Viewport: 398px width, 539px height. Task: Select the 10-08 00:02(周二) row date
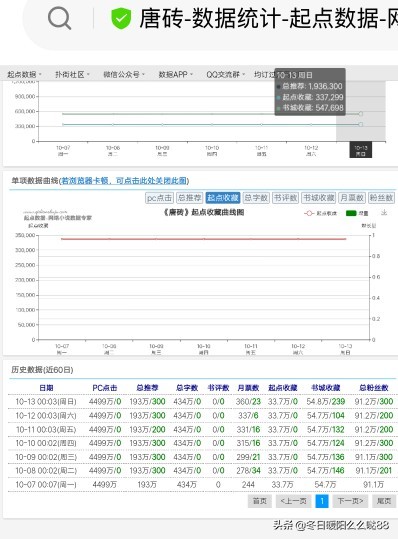pos(46,471)
